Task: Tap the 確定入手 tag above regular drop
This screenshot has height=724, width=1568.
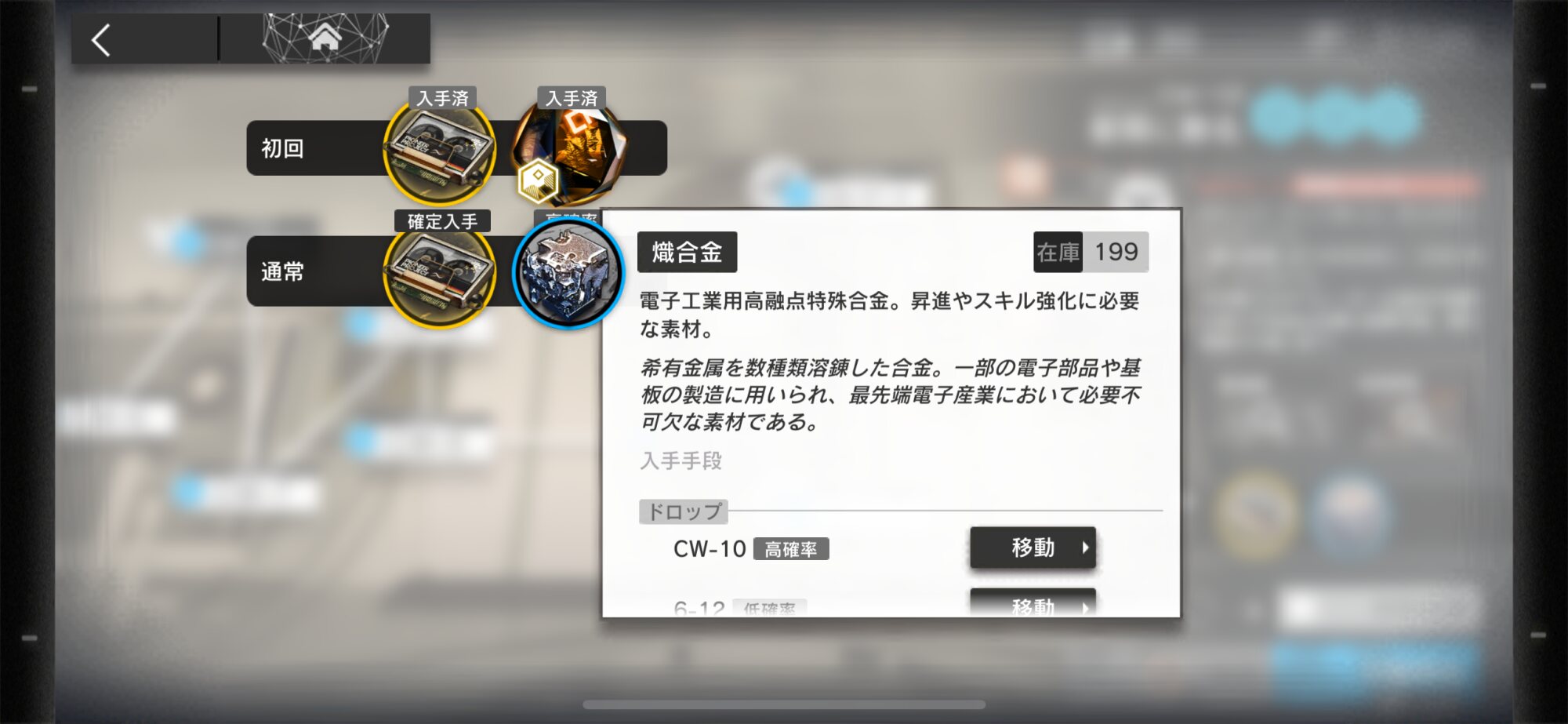Action: point(442,221)
